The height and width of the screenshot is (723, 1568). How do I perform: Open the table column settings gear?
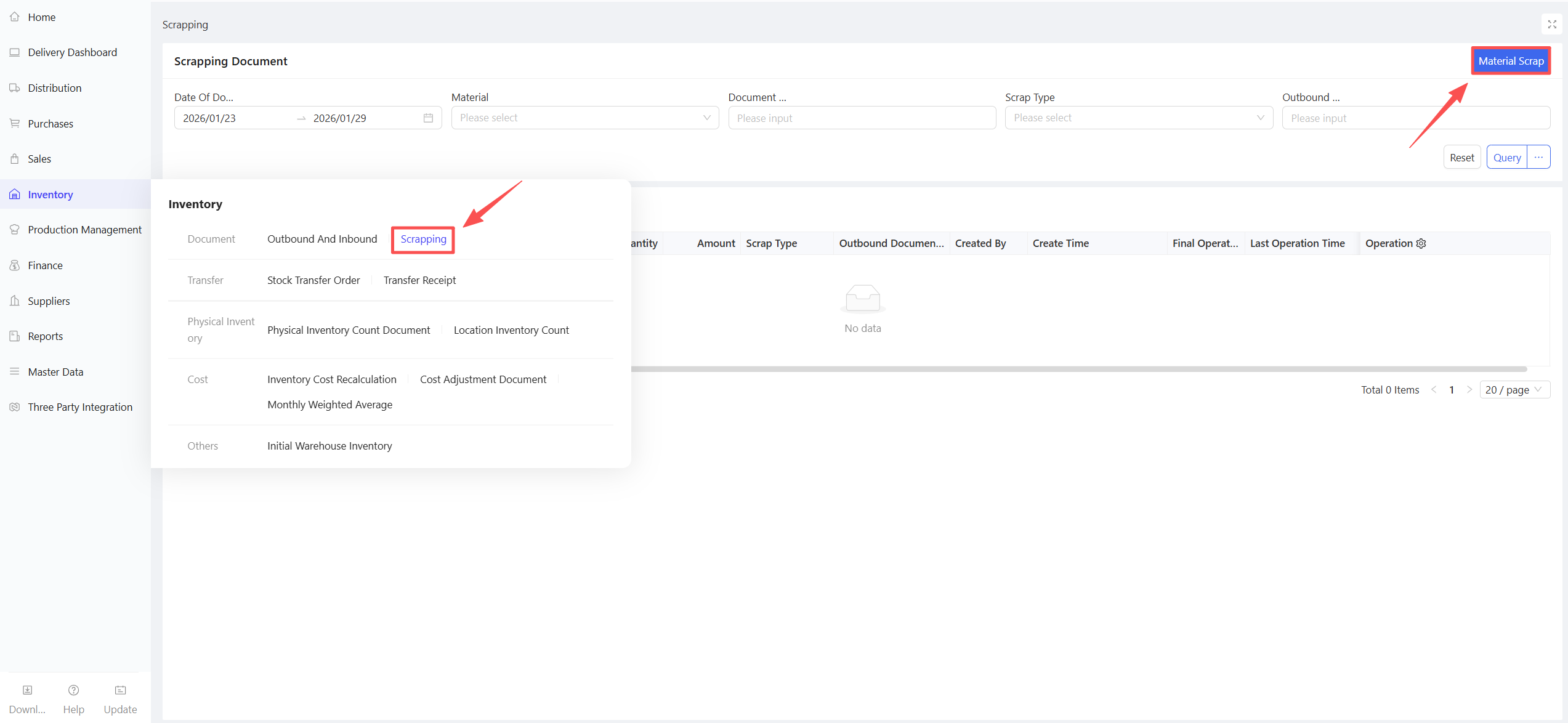click(x=1421, y=243)
